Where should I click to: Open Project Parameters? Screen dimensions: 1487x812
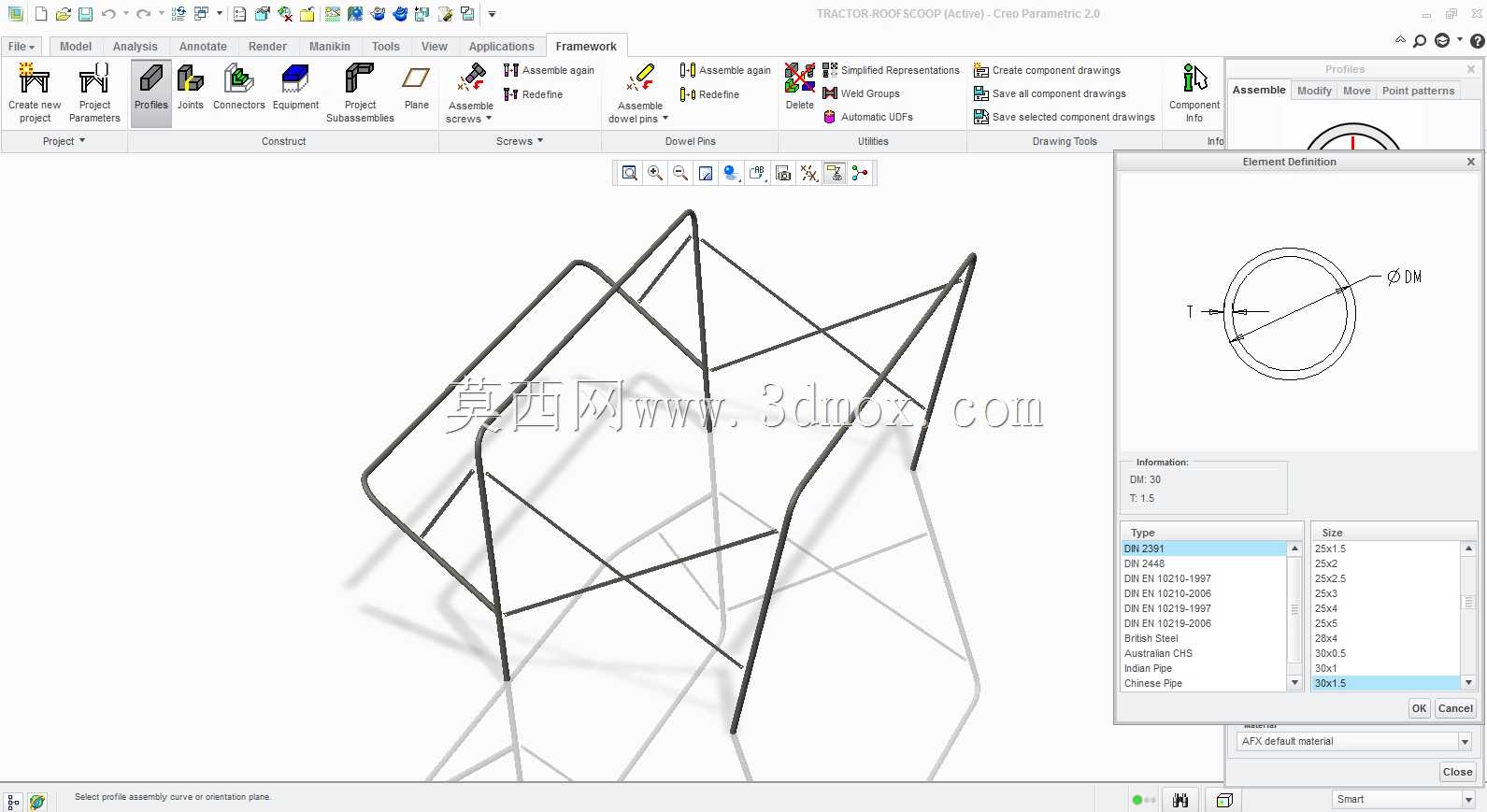click(94, 93)
